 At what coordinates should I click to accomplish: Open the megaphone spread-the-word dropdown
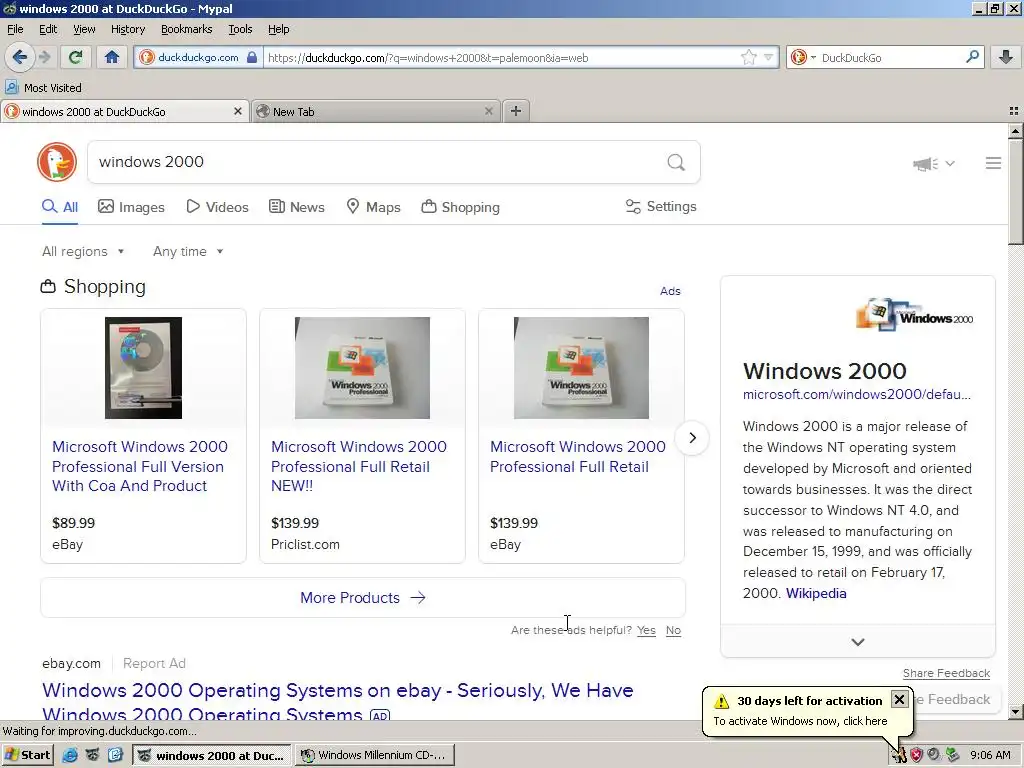(934, 163)
